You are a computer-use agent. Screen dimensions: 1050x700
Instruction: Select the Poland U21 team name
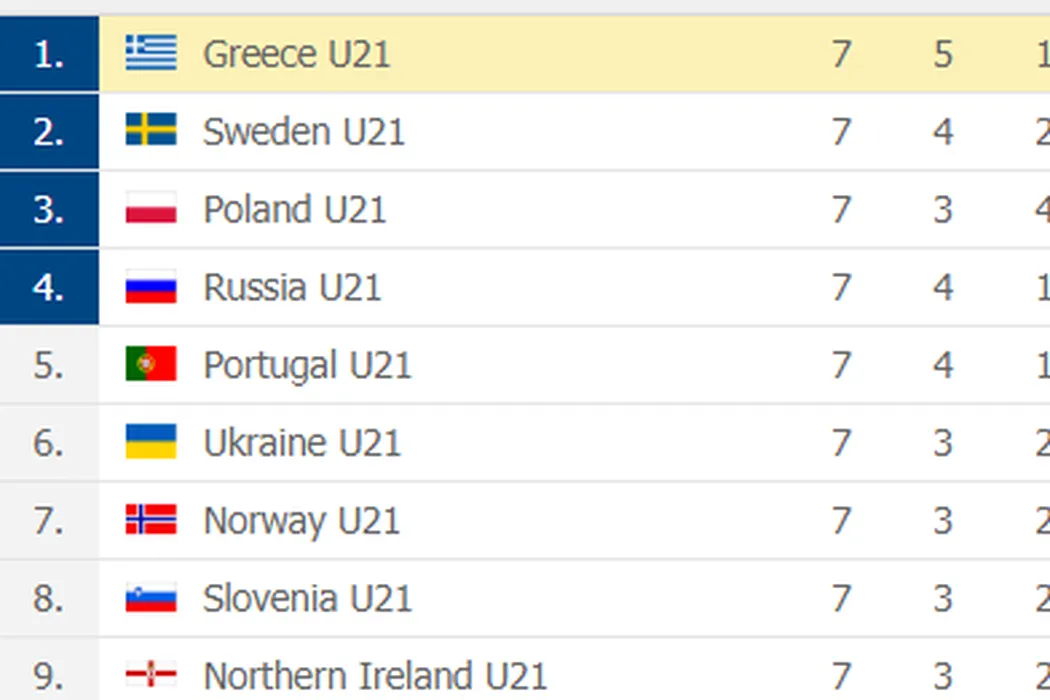pyautogui.click(x=294, y=210)
